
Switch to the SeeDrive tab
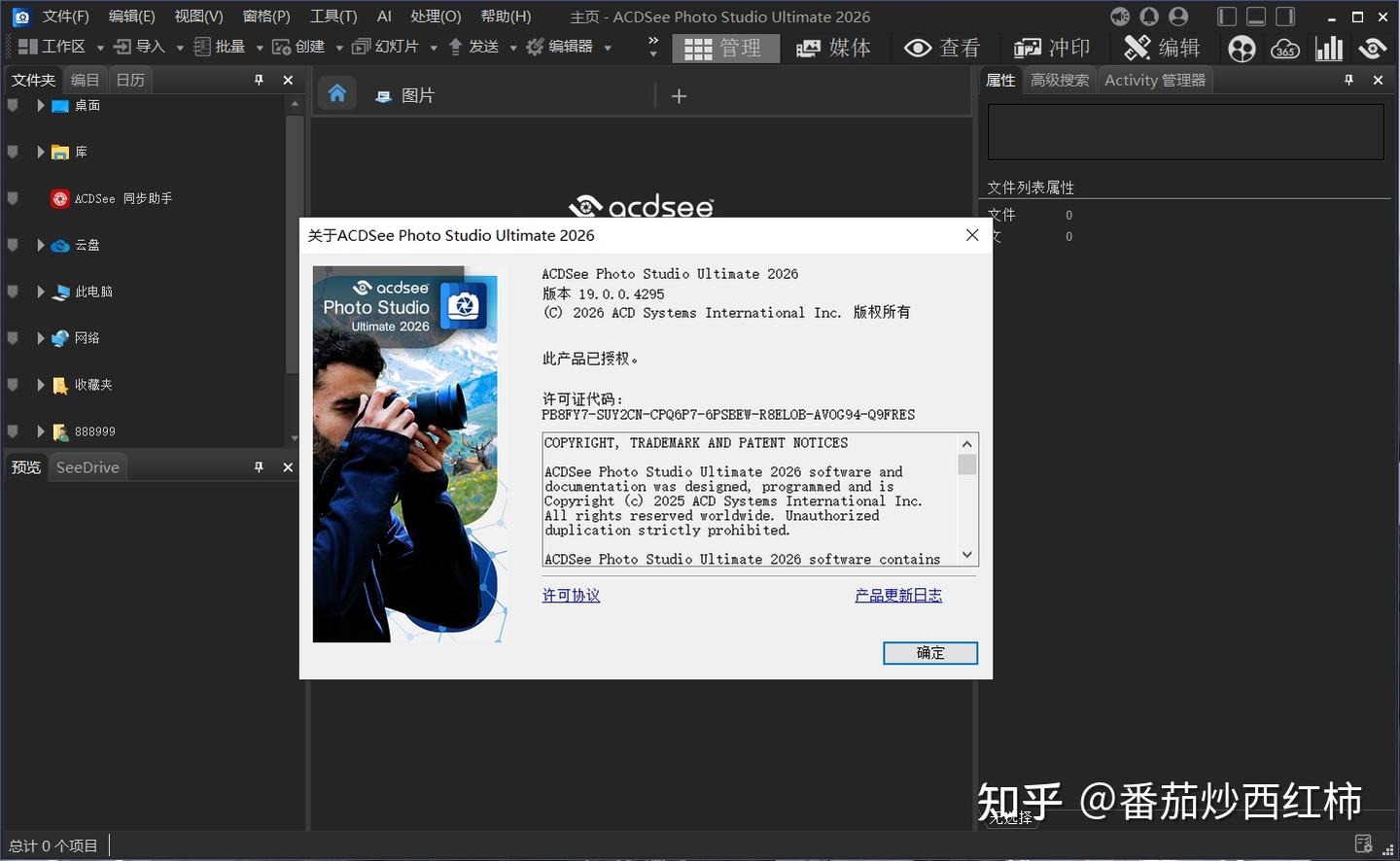tap(87, 467)
